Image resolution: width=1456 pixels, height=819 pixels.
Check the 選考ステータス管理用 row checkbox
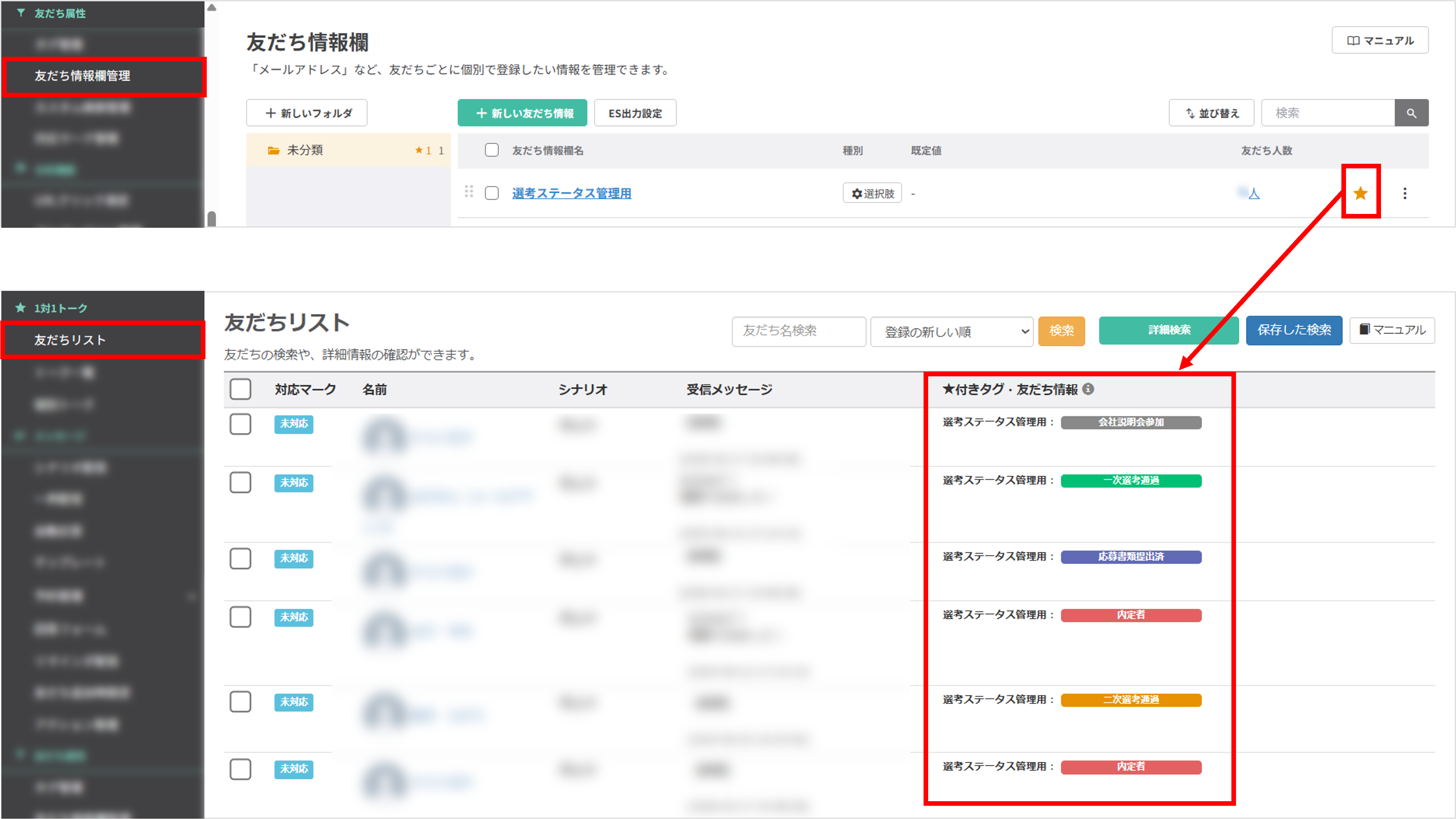tap(492, 193)
